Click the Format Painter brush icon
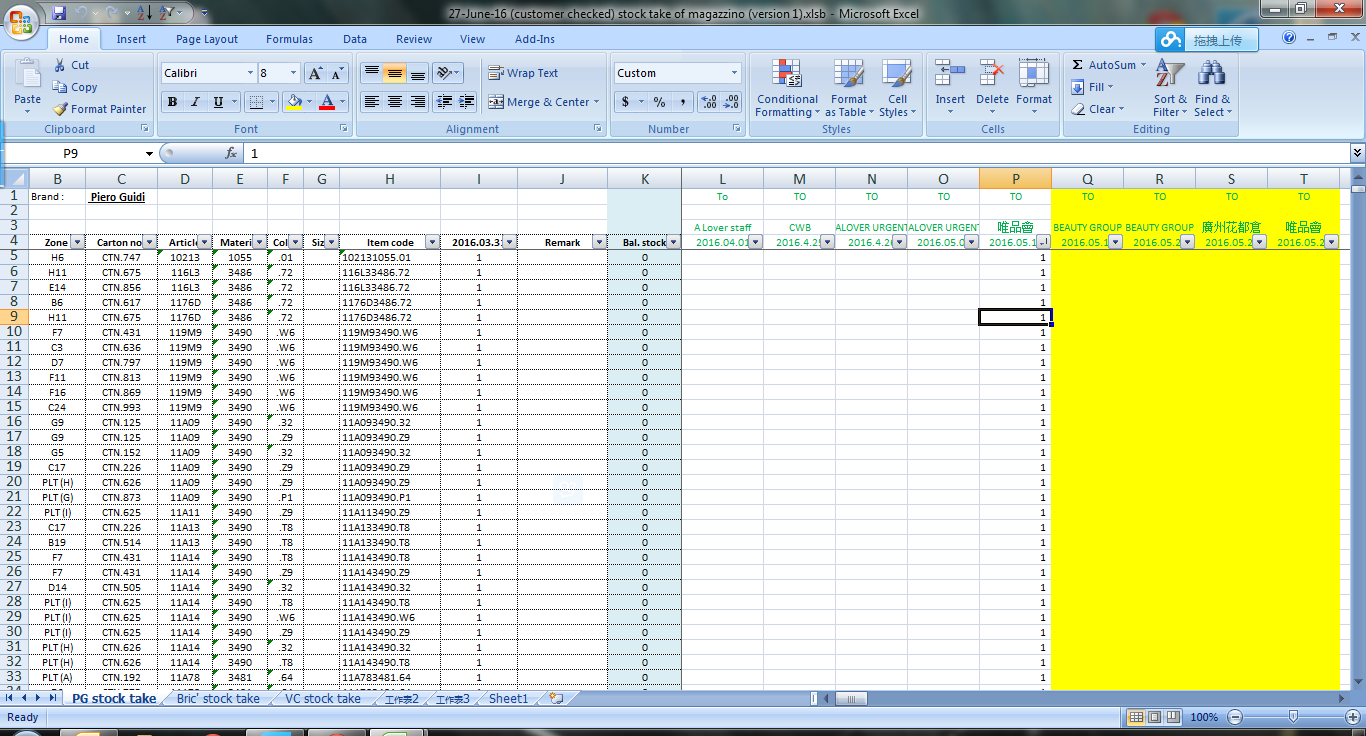Screen dimensions: 1366x736 tap(61, 109)
